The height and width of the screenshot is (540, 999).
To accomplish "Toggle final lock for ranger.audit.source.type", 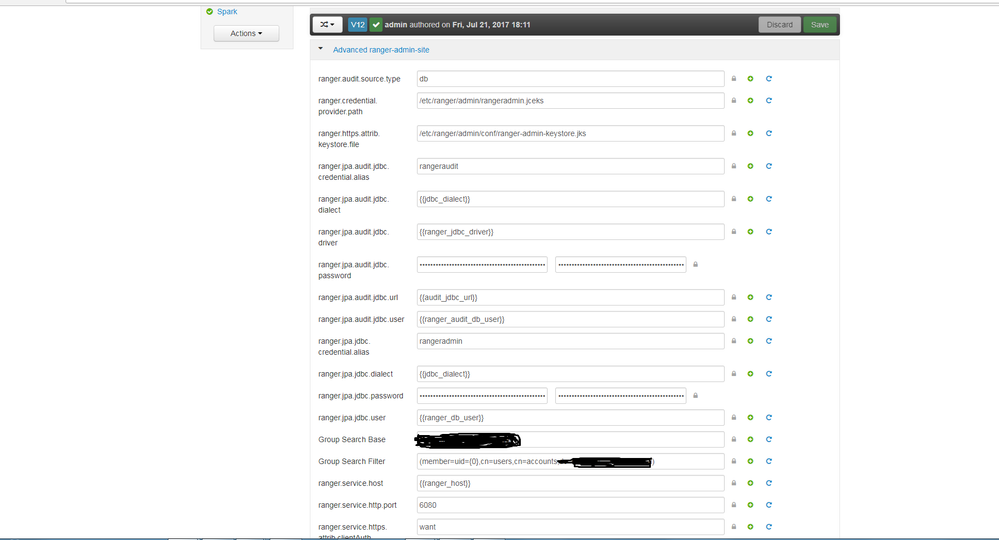I will (x=734, y=79).
